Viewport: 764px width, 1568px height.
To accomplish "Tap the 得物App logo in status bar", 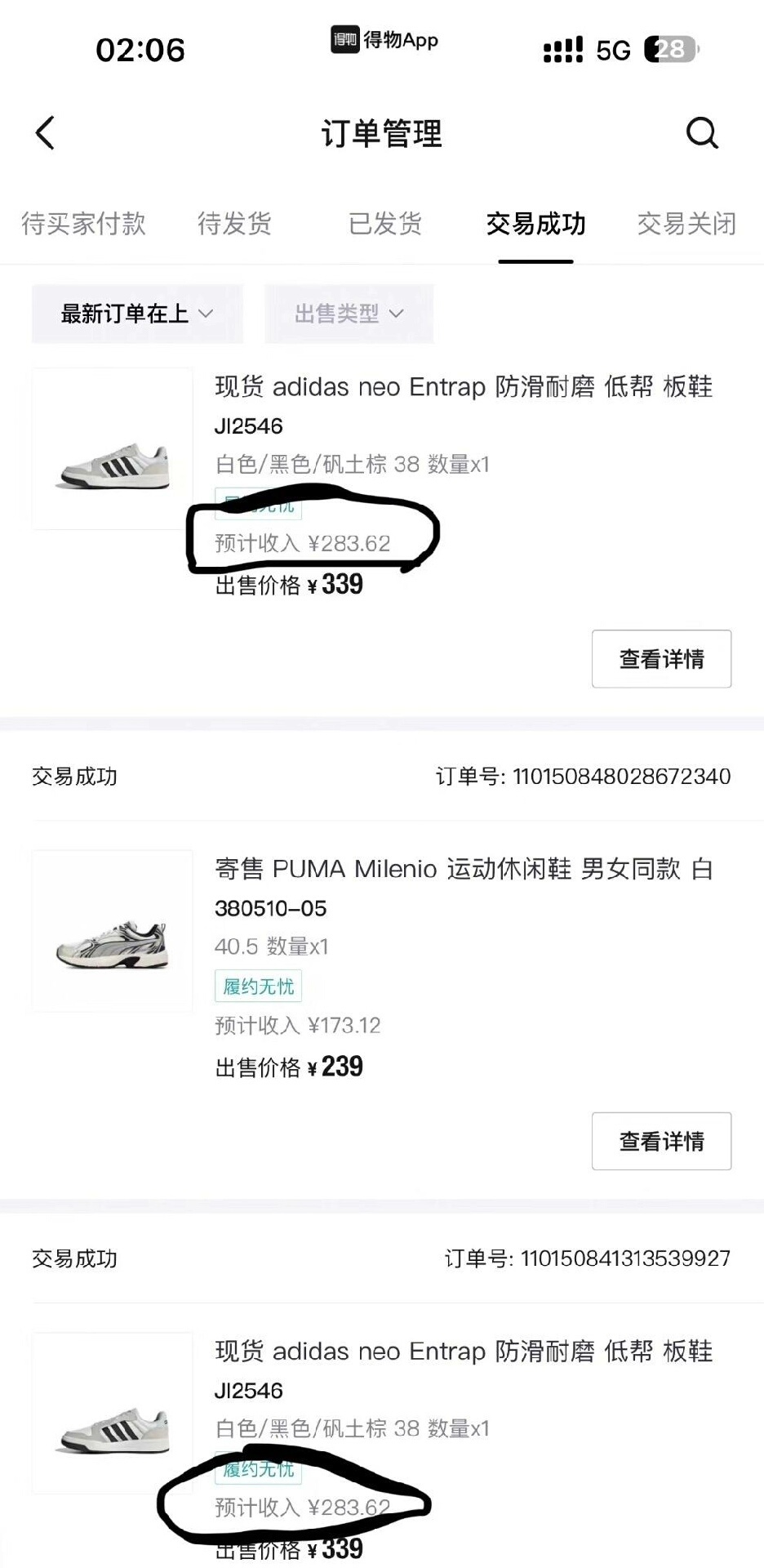I will coord(384,40).
